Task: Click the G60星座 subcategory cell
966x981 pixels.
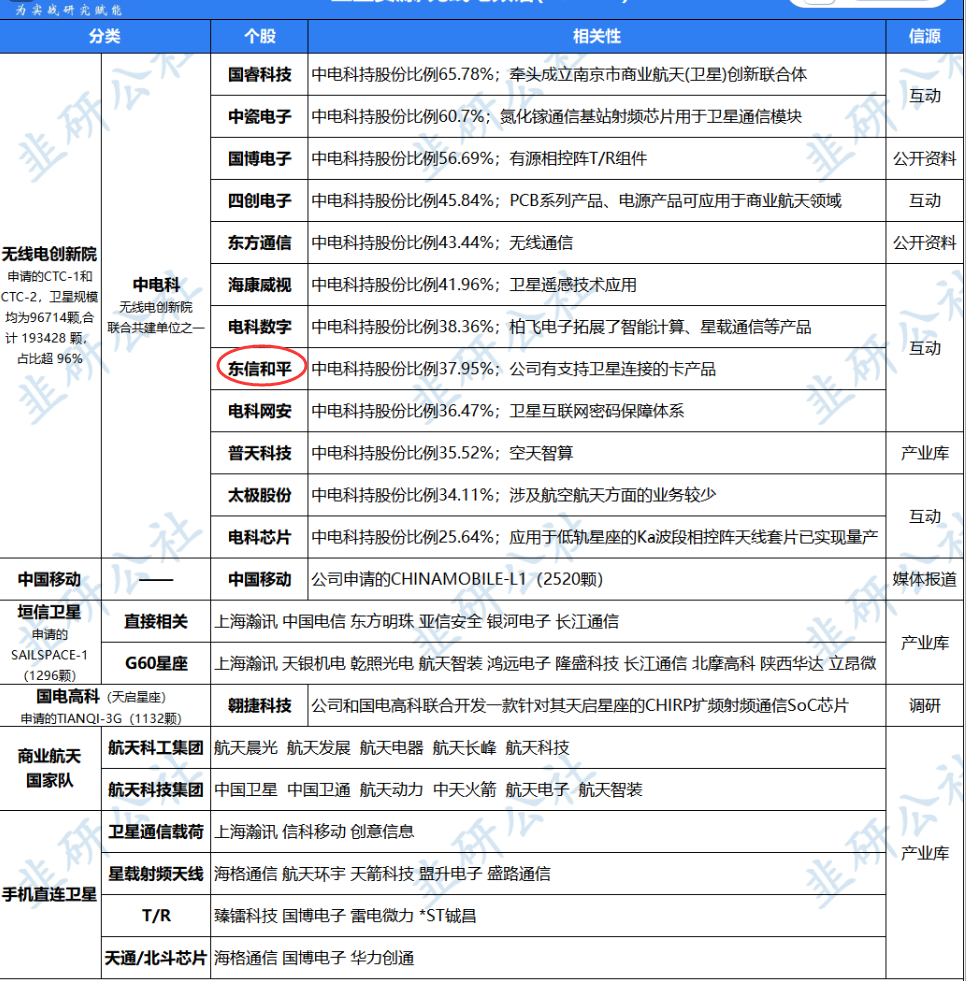Action: point(156,663)
